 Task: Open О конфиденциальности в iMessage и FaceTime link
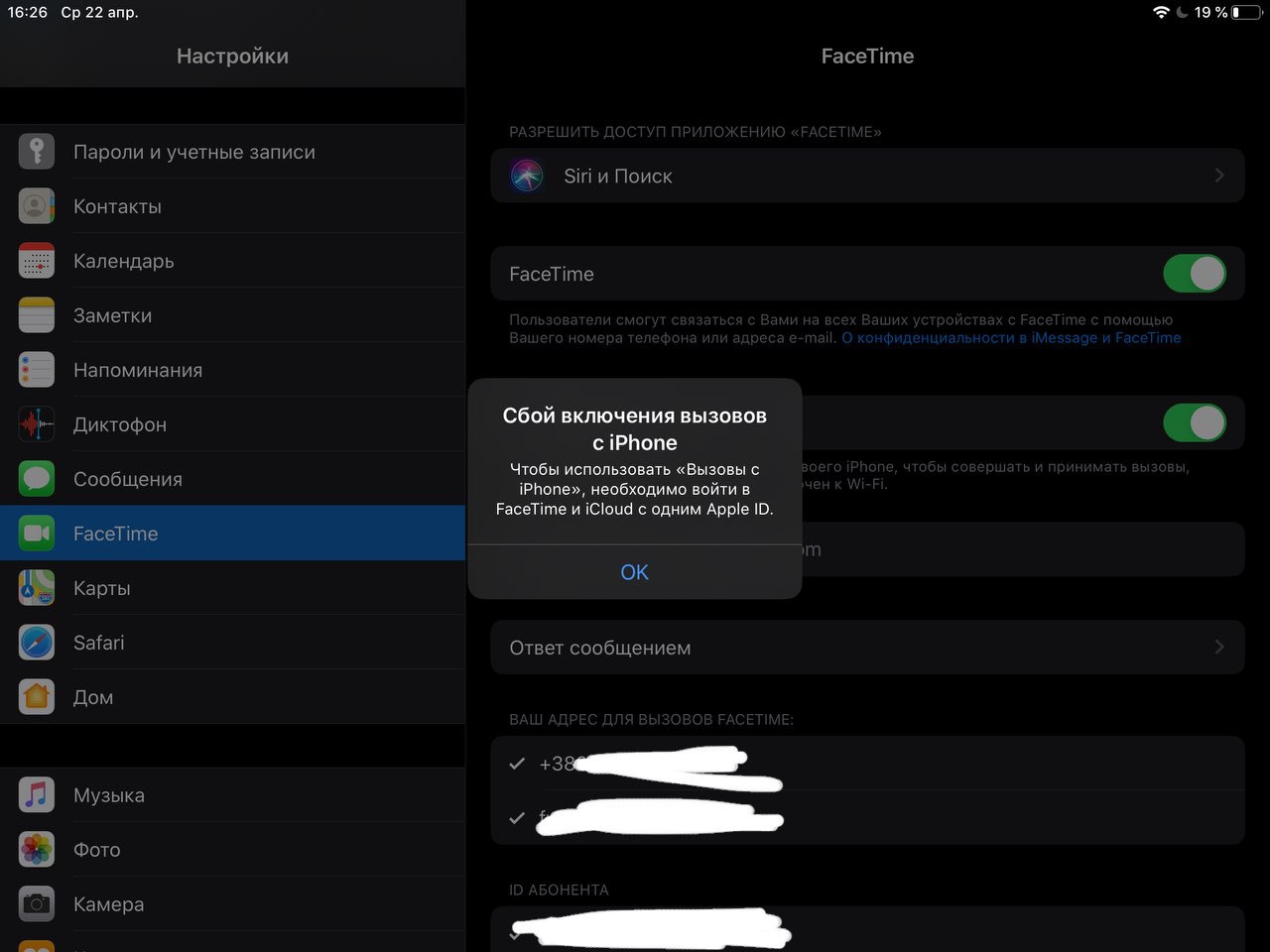(x=1011, y=338)
